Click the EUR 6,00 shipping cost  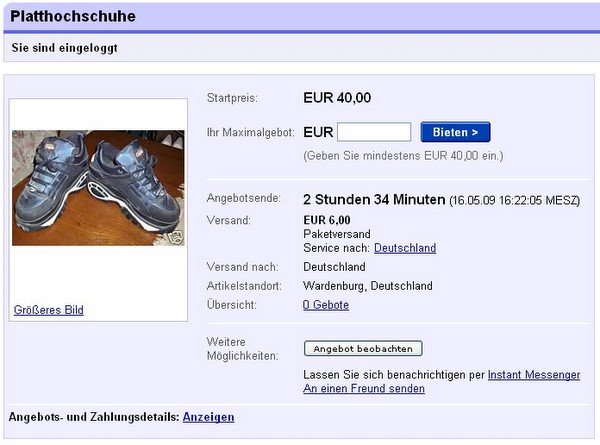point(326,219)
